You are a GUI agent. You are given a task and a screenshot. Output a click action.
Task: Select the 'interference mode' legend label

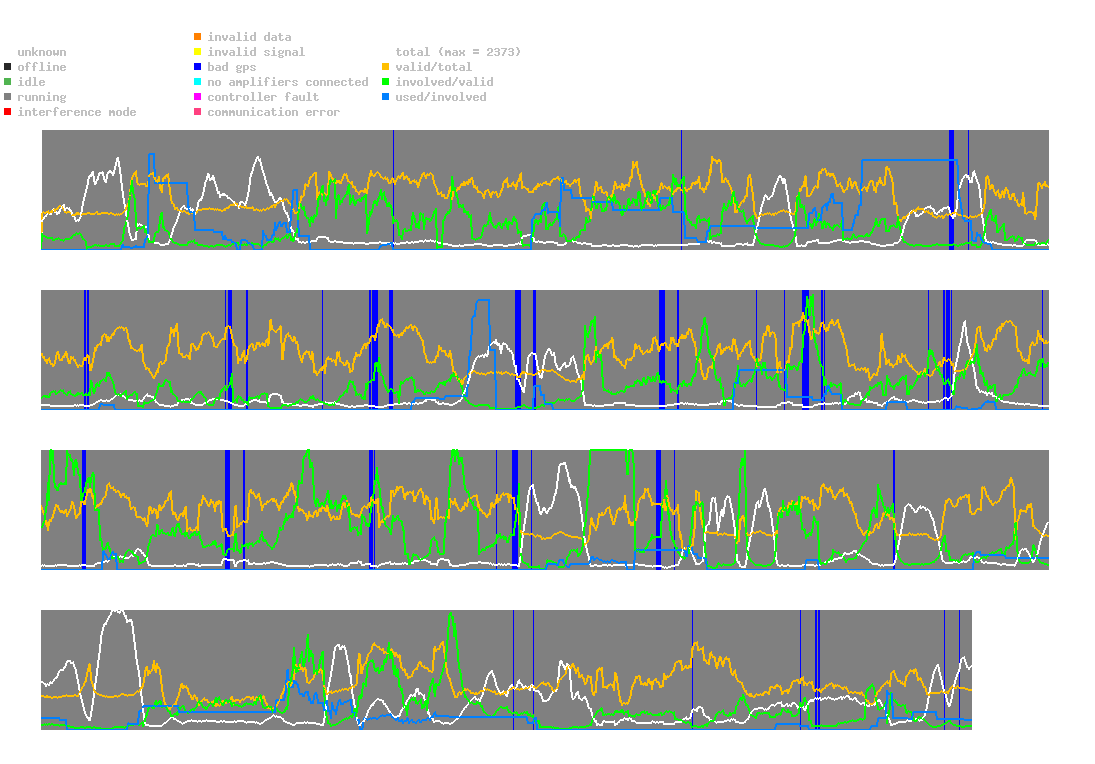(77, 112)
